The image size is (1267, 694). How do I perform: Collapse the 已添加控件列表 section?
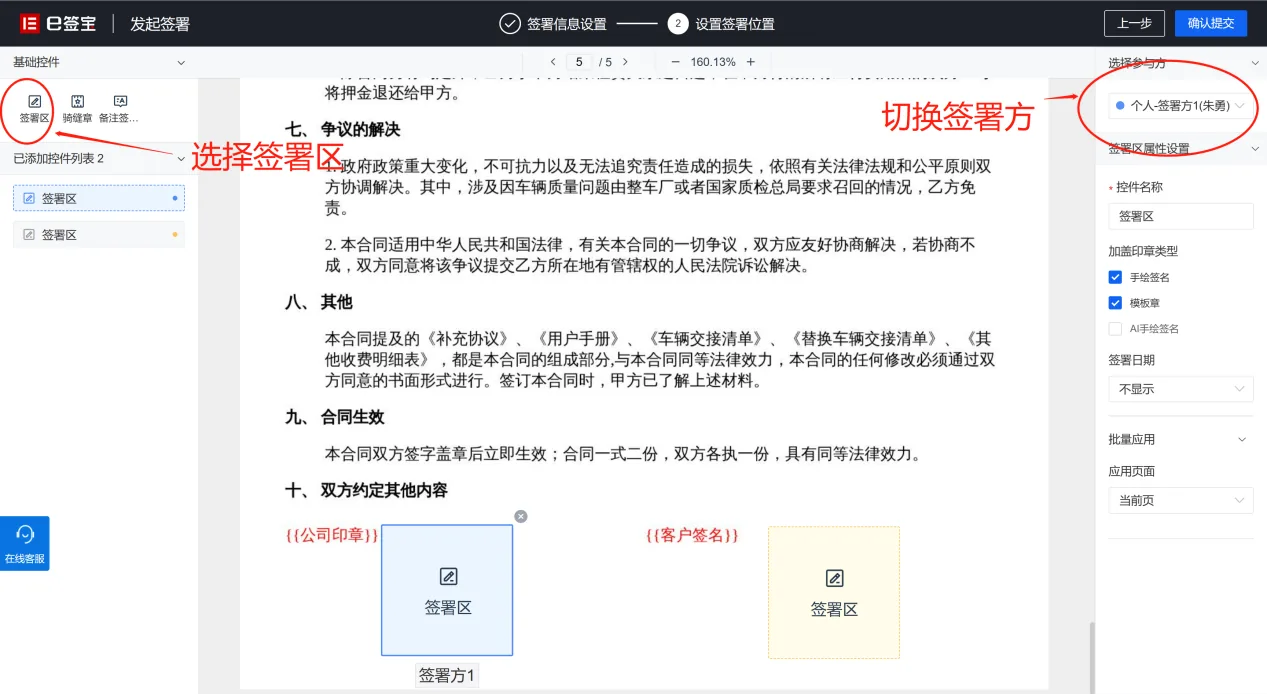tap(181, 158)
